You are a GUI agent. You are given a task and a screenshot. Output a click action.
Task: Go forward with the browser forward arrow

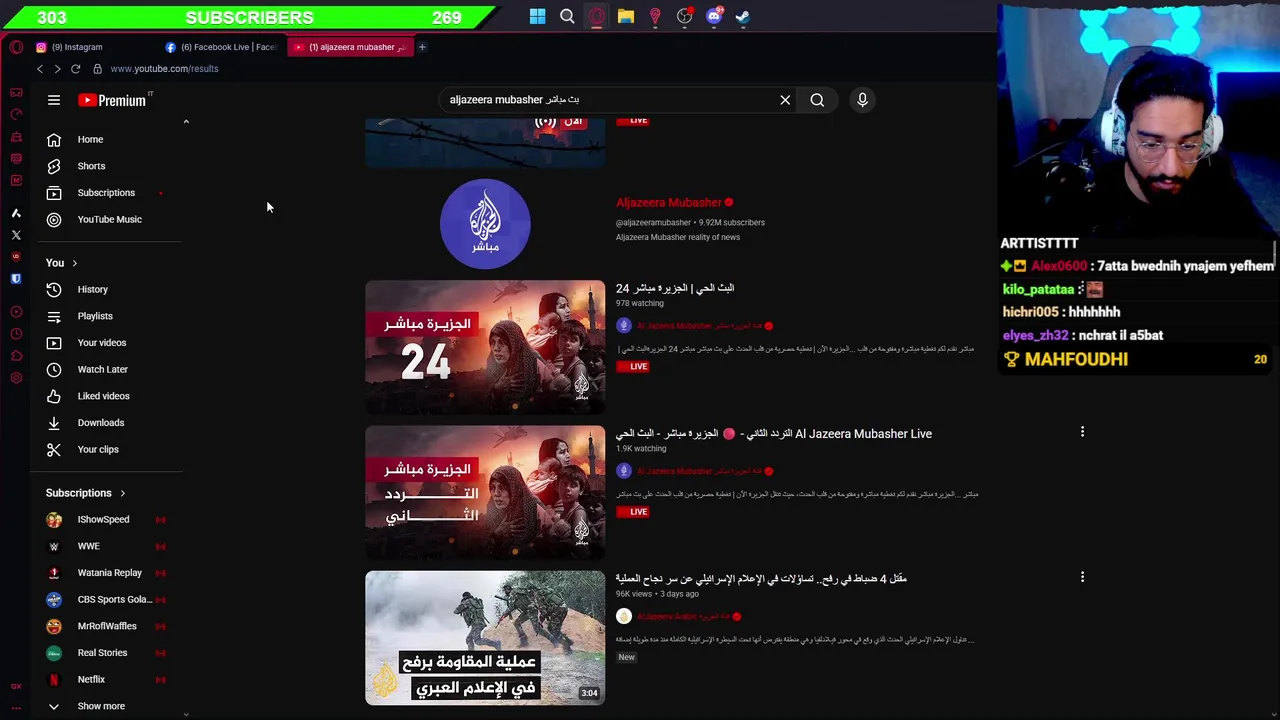57,69
